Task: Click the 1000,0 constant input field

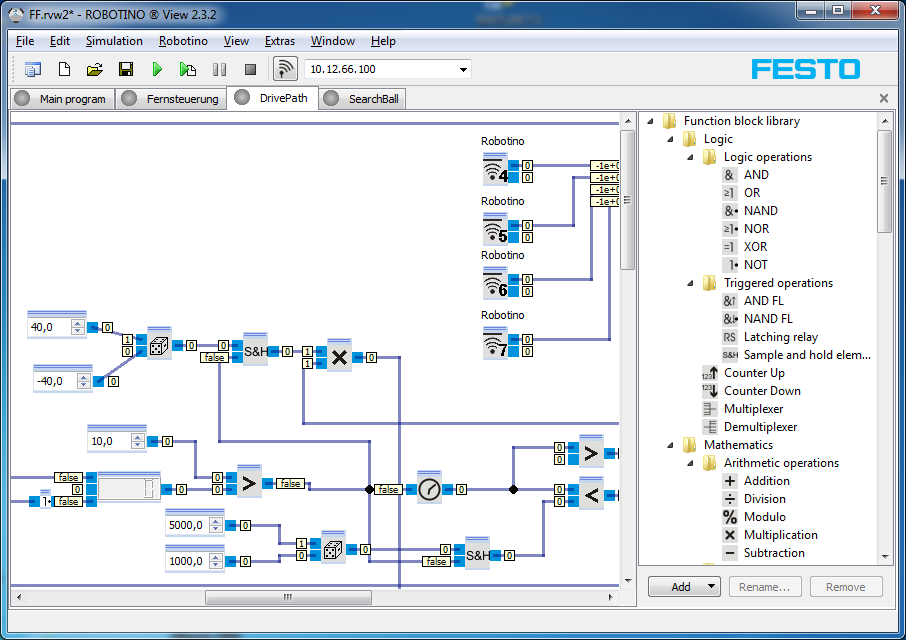Action: click(x=187, y=561)
